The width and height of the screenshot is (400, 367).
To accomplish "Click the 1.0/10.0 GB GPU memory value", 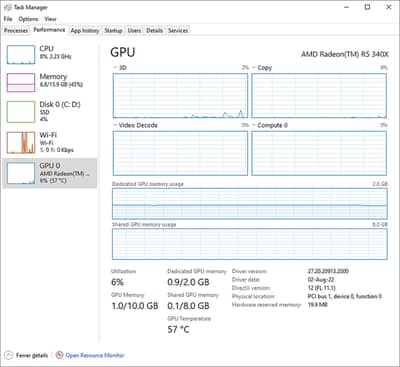I will (x=135, y=306).
